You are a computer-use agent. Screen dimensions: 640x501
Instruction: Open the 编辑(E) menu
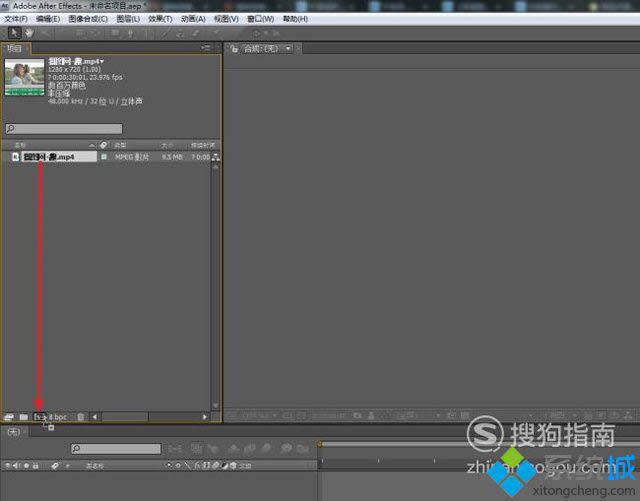pyautogui.click(x=48, y=19)
